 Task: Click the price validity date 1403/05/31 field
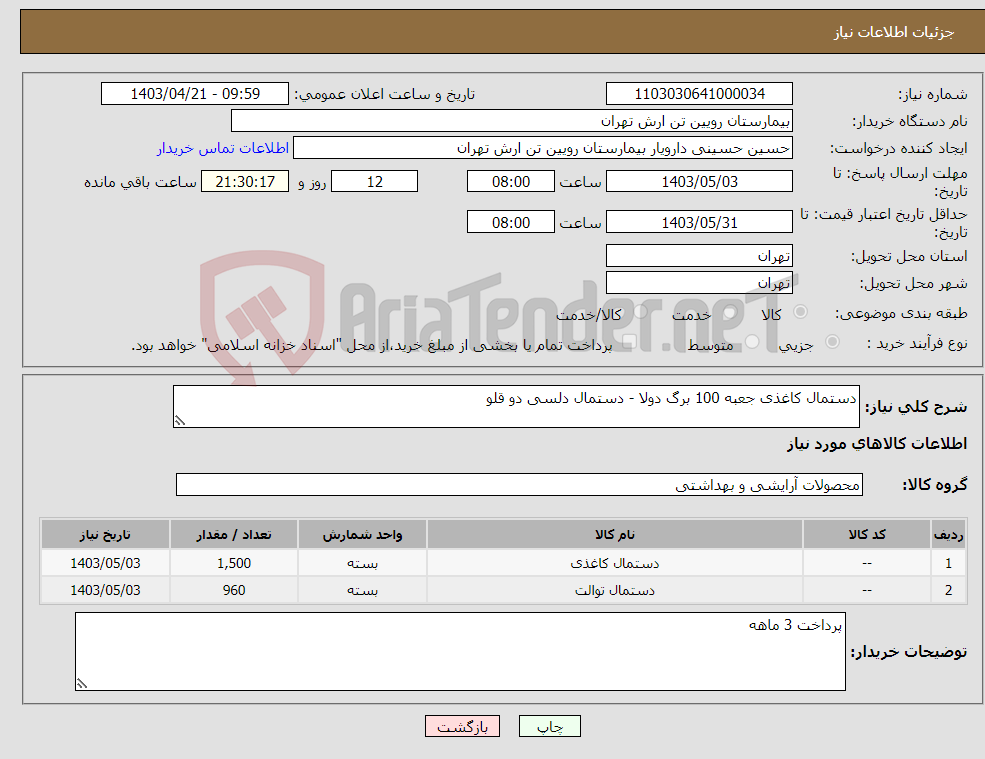click(x=699, y=222)
